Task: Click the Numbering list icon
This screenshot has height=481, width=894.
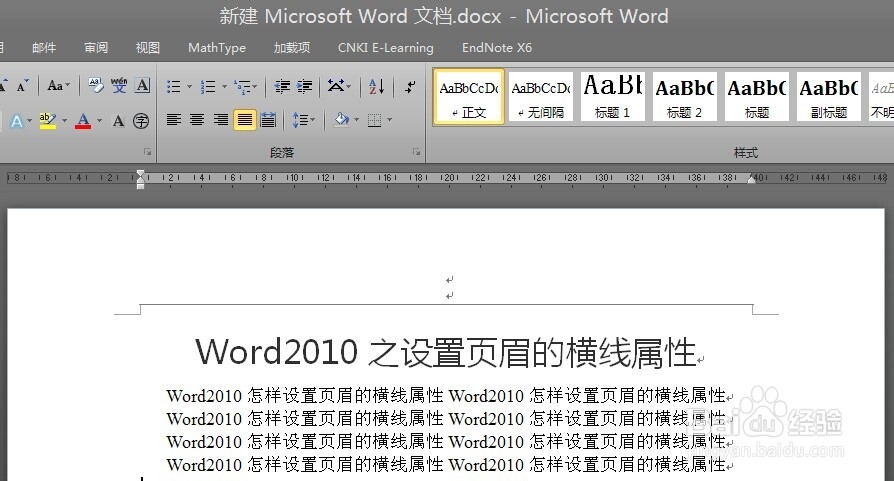Action: coord(208,87)
